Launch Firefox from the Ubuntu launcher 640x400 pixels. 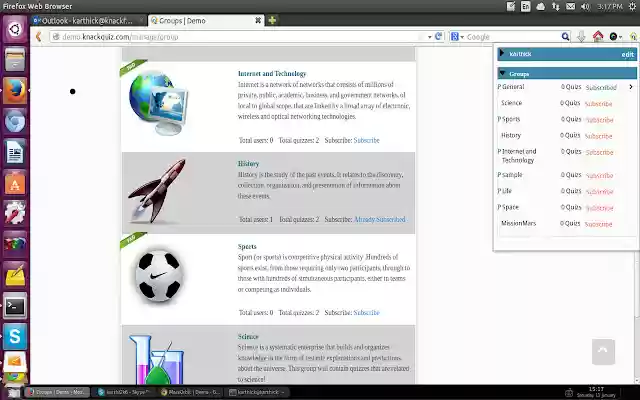(x=15, y=90)
